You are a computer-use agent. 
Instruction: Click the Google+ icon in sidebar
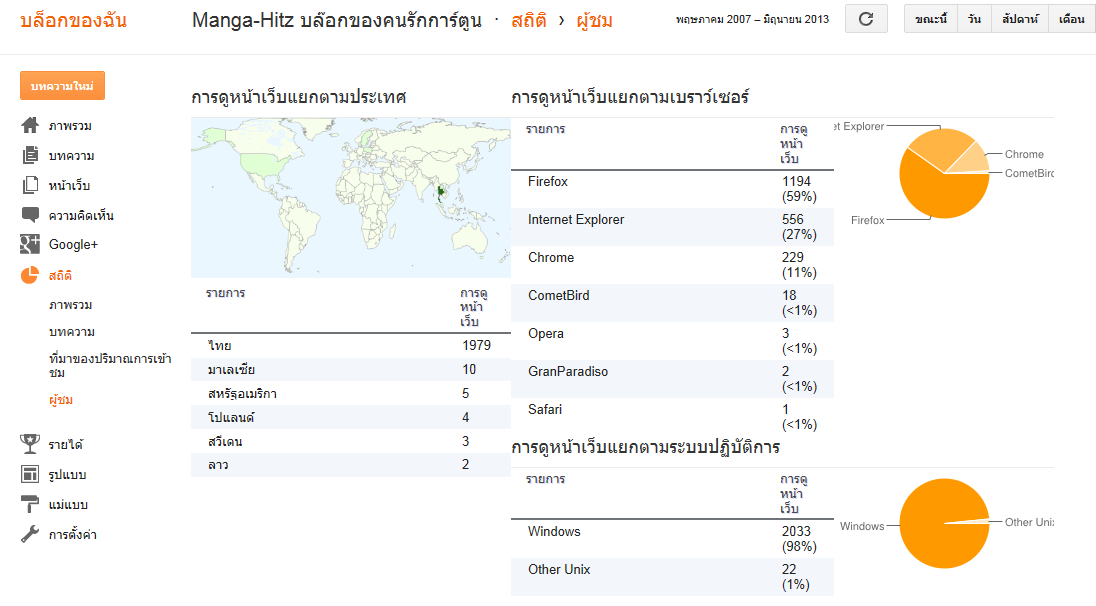30,244
